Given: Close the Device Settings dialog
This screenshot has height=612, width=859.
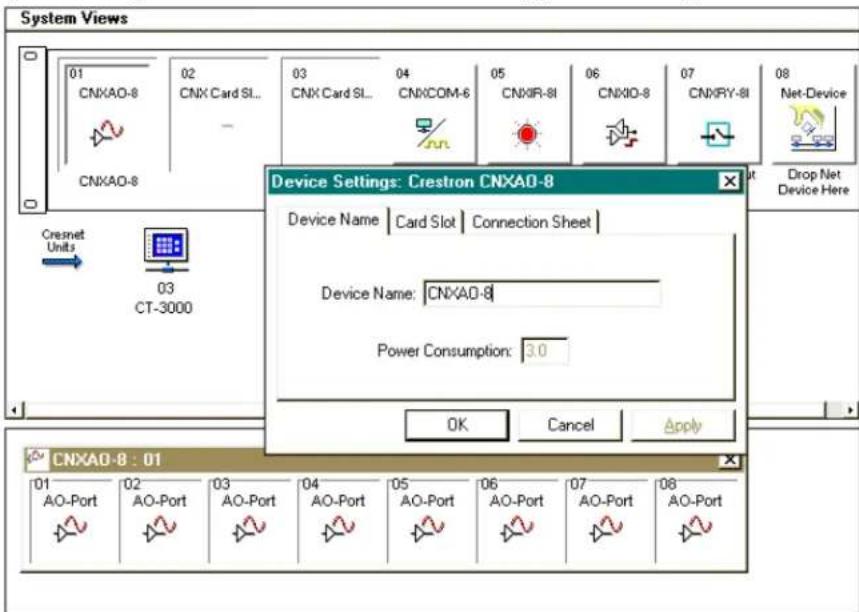Looking at the screenshot, I should [729, 181].
